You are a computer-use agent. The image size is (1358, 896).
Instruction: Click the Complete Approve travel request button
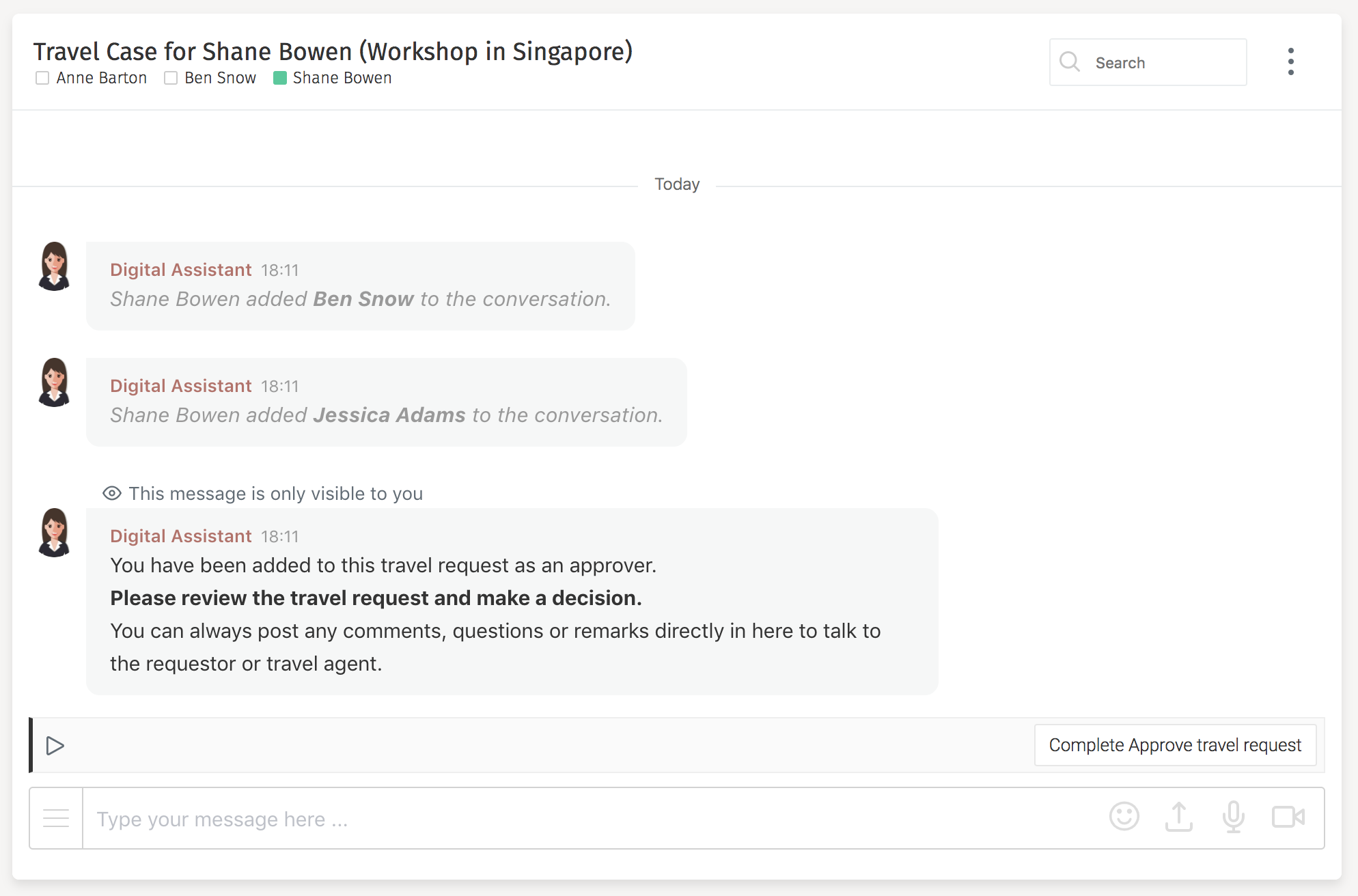pos(1176,745)
